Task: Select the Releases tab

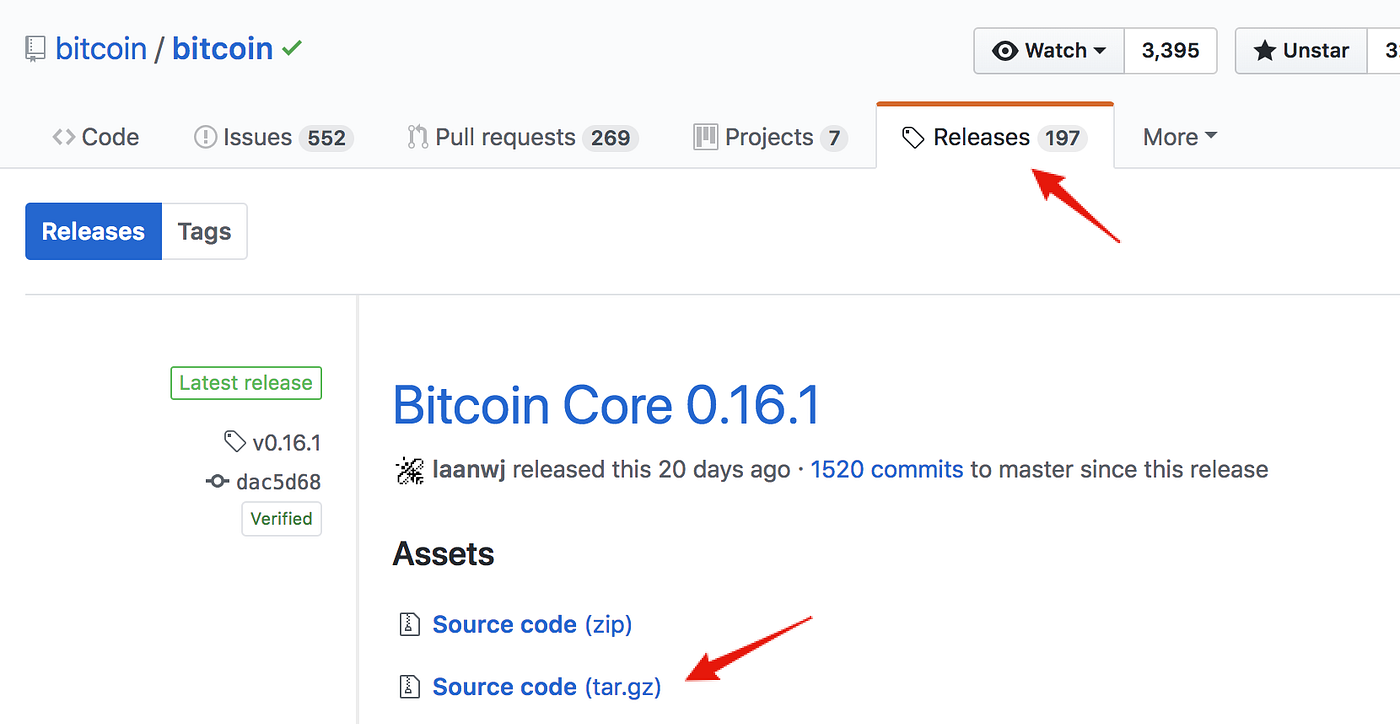Action: (995, 137)
